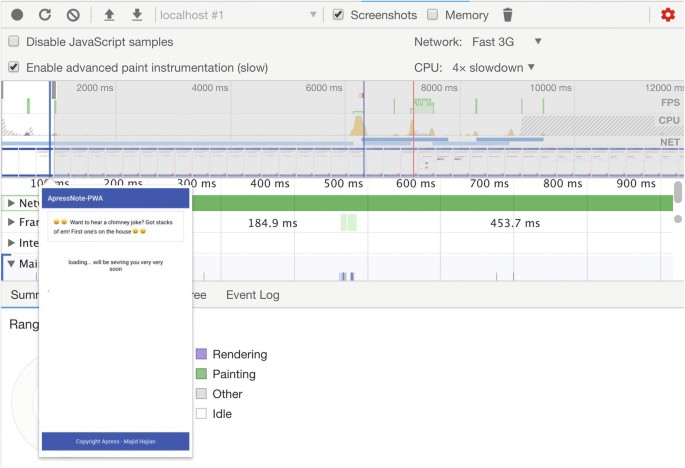This screenshot has width=685, height=468.
Task: Click the Rendering legend label
Action: click(240, 354)
